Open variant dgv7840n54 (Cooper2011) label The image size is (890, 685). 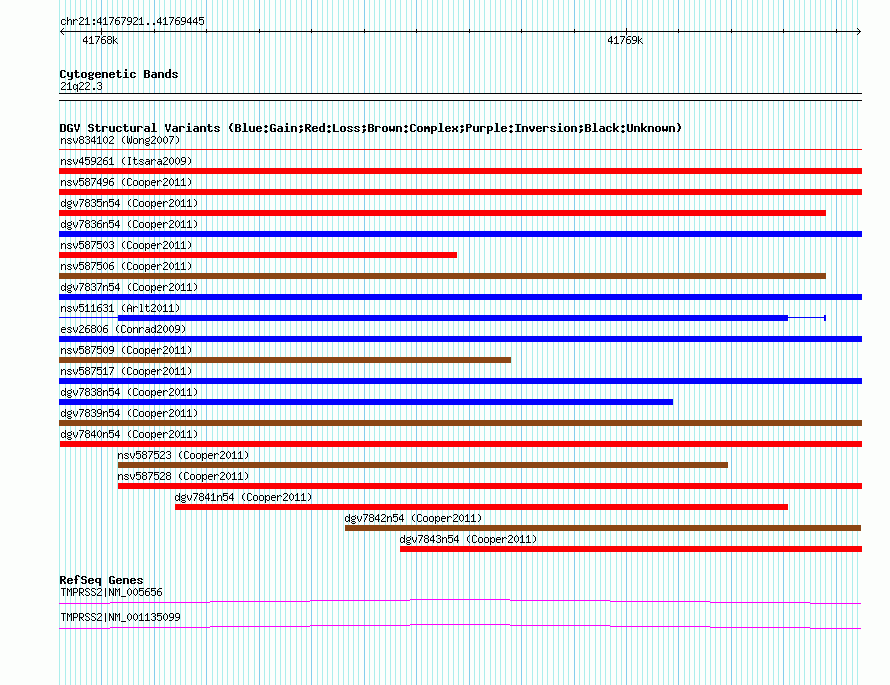tap(129, 434)
